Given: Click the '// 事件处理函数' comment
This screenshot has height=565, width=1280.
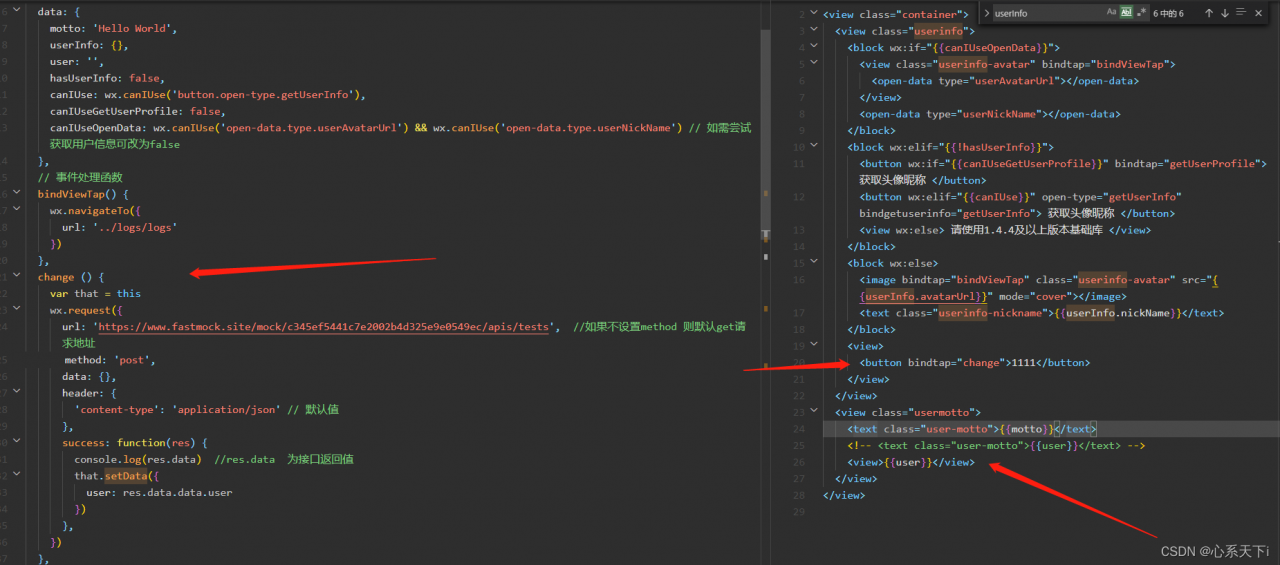Looking at the screenshot, I should tap(80, 178).
